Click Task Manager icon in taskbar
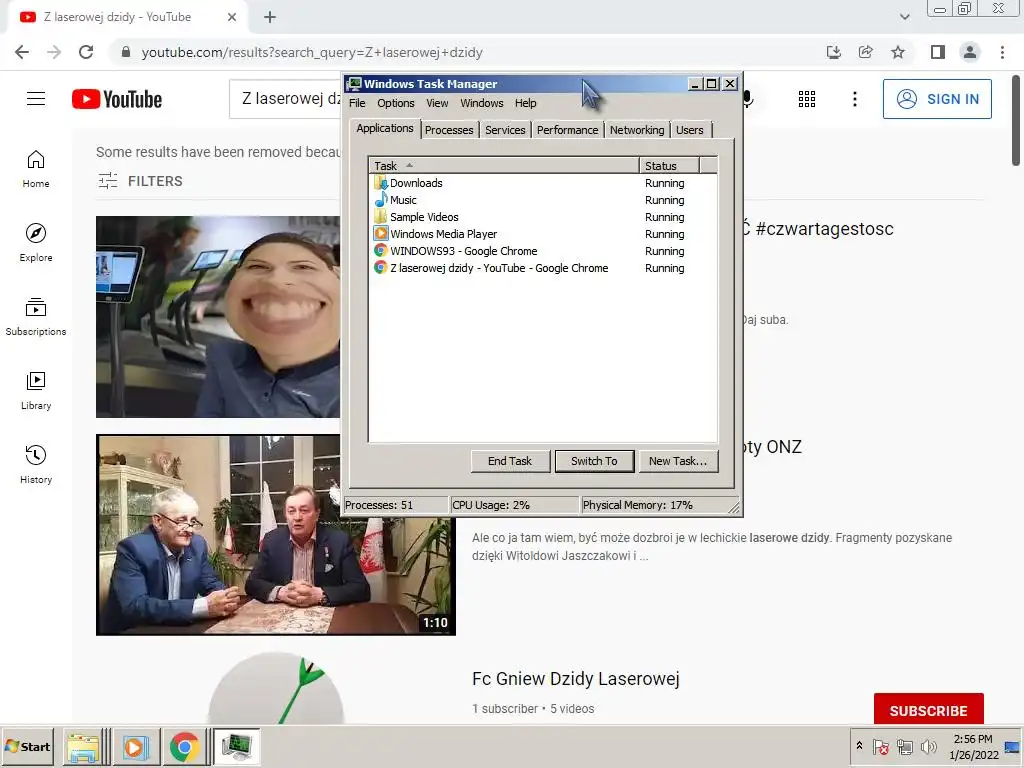Viewport: 1024px width, 768px height. point(236,746)
